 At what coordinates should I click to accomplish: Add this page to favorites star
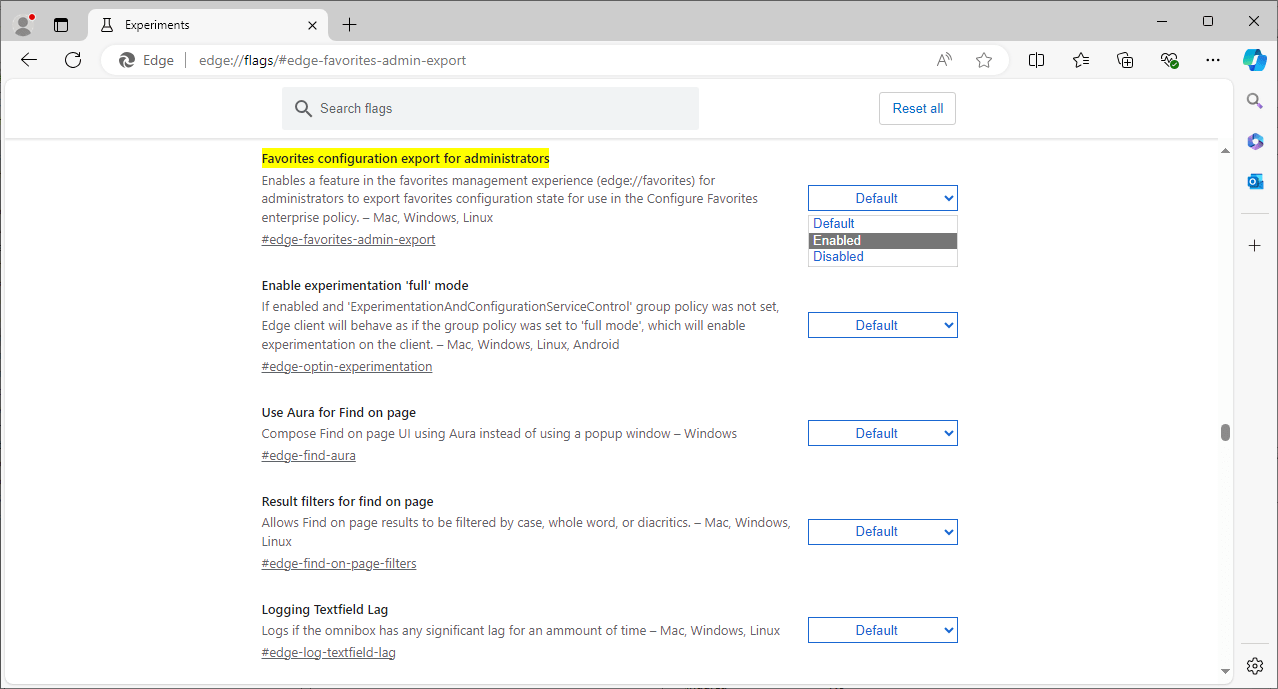point(984,60)
